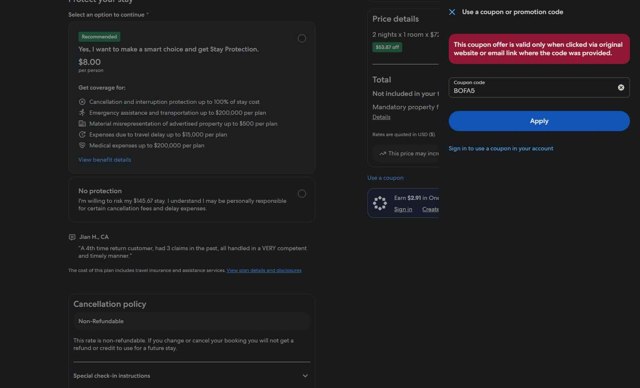The image size is (640, 388).
Task: Click the medical expenses shield icon
Action: coord(82,145)
